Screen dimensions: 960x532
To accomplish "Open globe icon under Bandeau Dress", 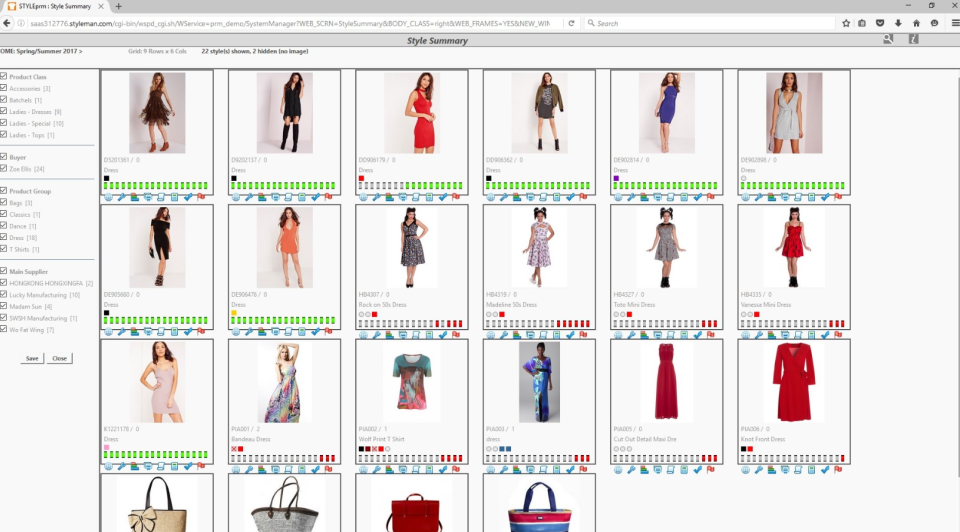I will [236, 470].
